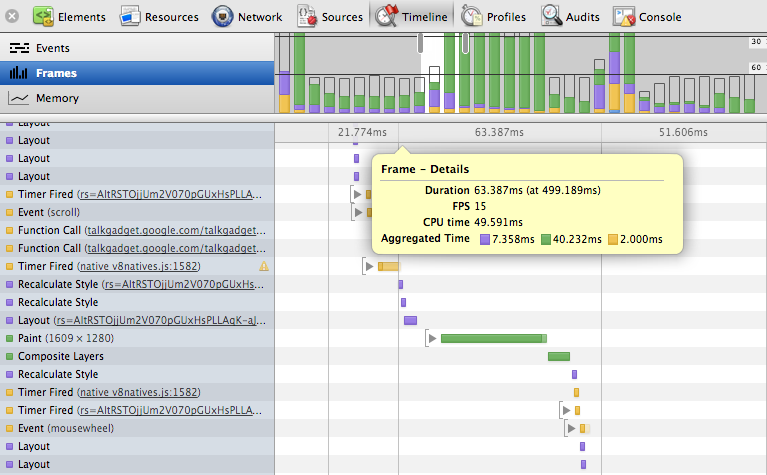Click the Events mode icon
The width and height of the screenshot is (767, 475).
[19, 48]
